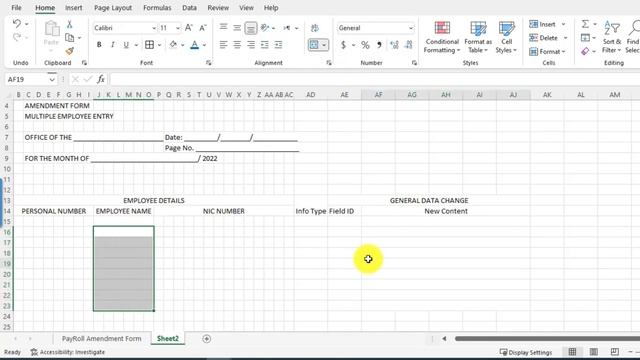Switch to the Formulas tab
The height and width of the screenshot is (360, 640).
[x=157, y=8]
